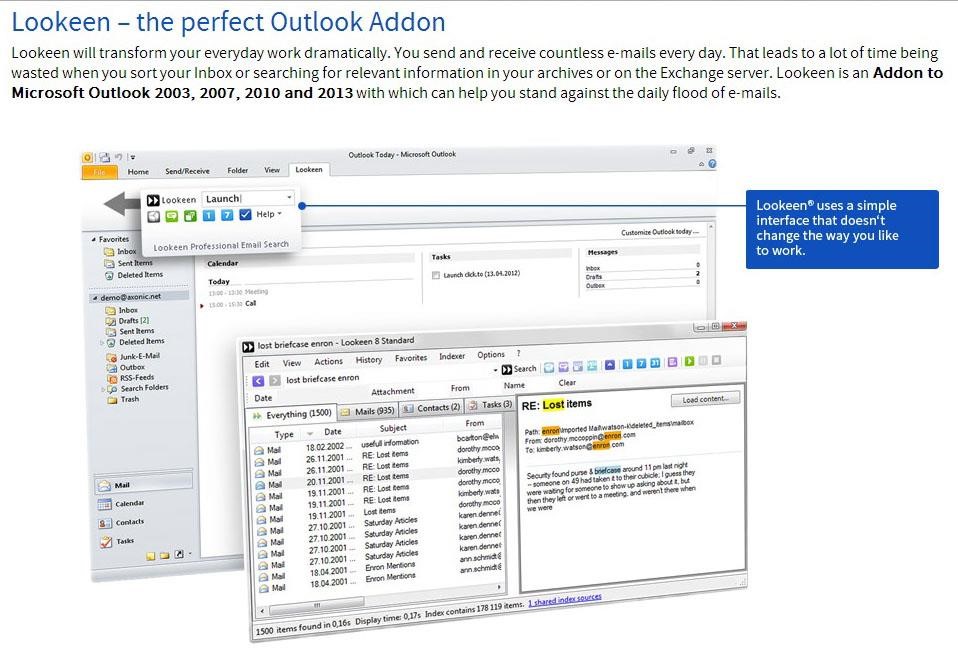Image resolution: width=958 pixels, height=657 pixels.
Task: Tick the 'Launch click.to' task checkbox
Action: pyautogui.click(x=436, y=276)
